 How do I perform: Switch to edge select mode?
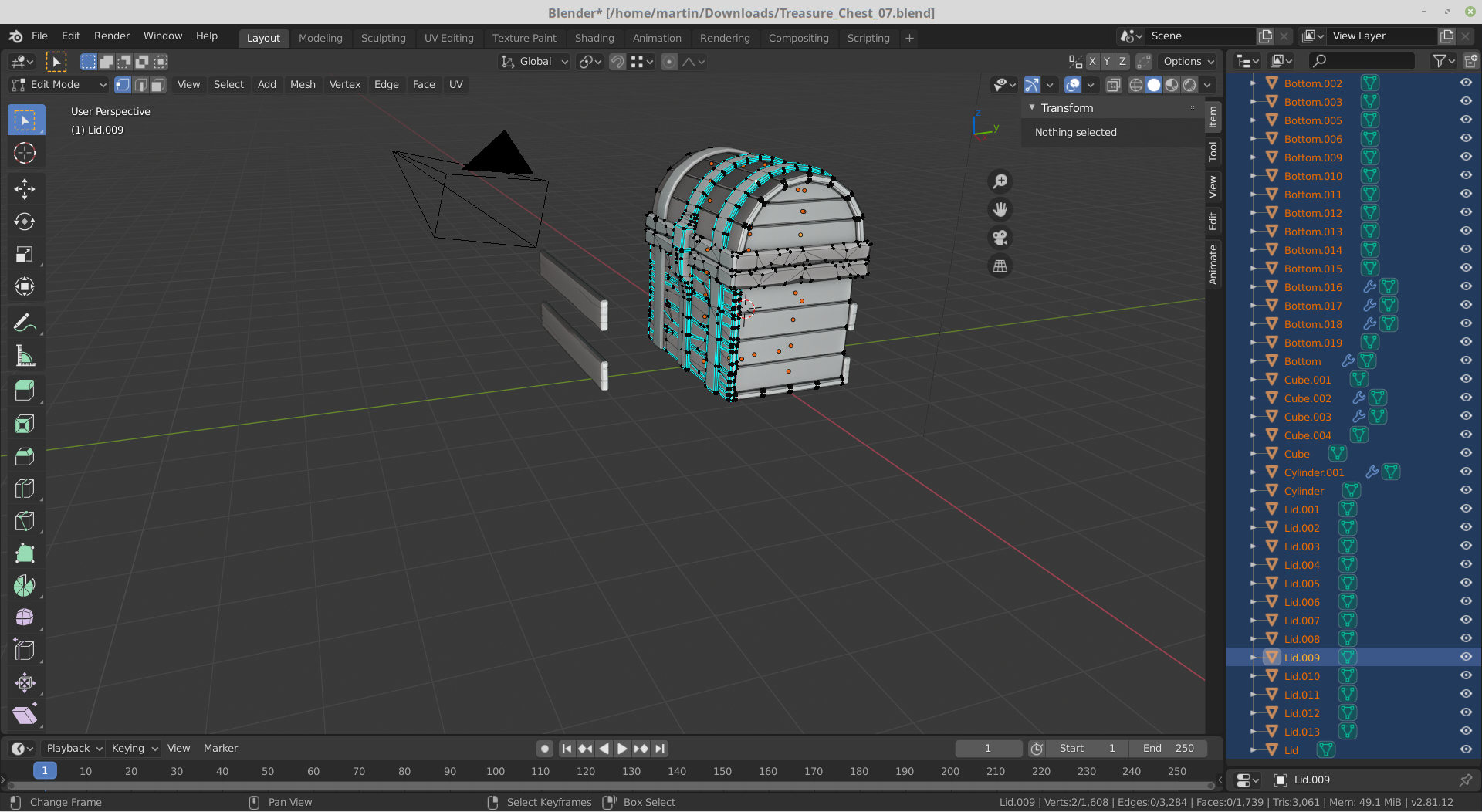(x=140, y=85)
